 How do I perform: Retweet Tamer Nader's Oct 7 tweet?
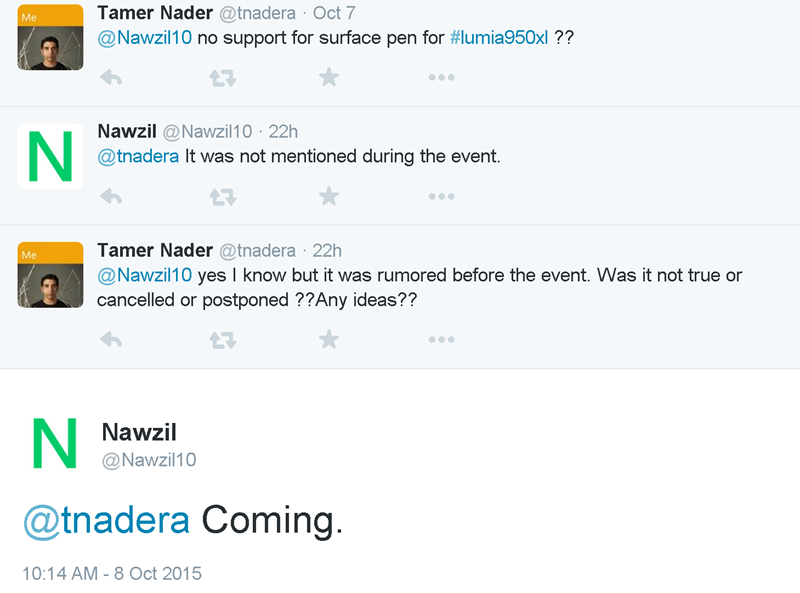[221, 77]
